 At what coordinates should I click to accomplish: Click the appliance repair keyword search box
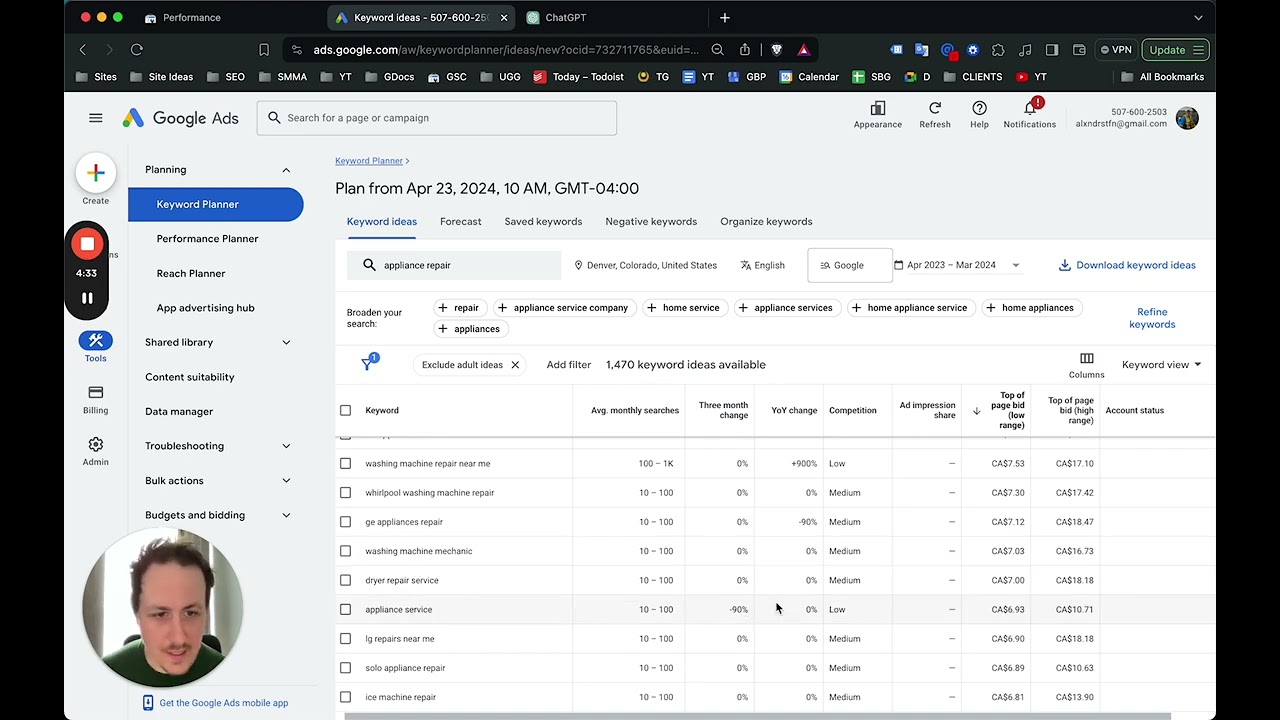[x=454, y=265]
